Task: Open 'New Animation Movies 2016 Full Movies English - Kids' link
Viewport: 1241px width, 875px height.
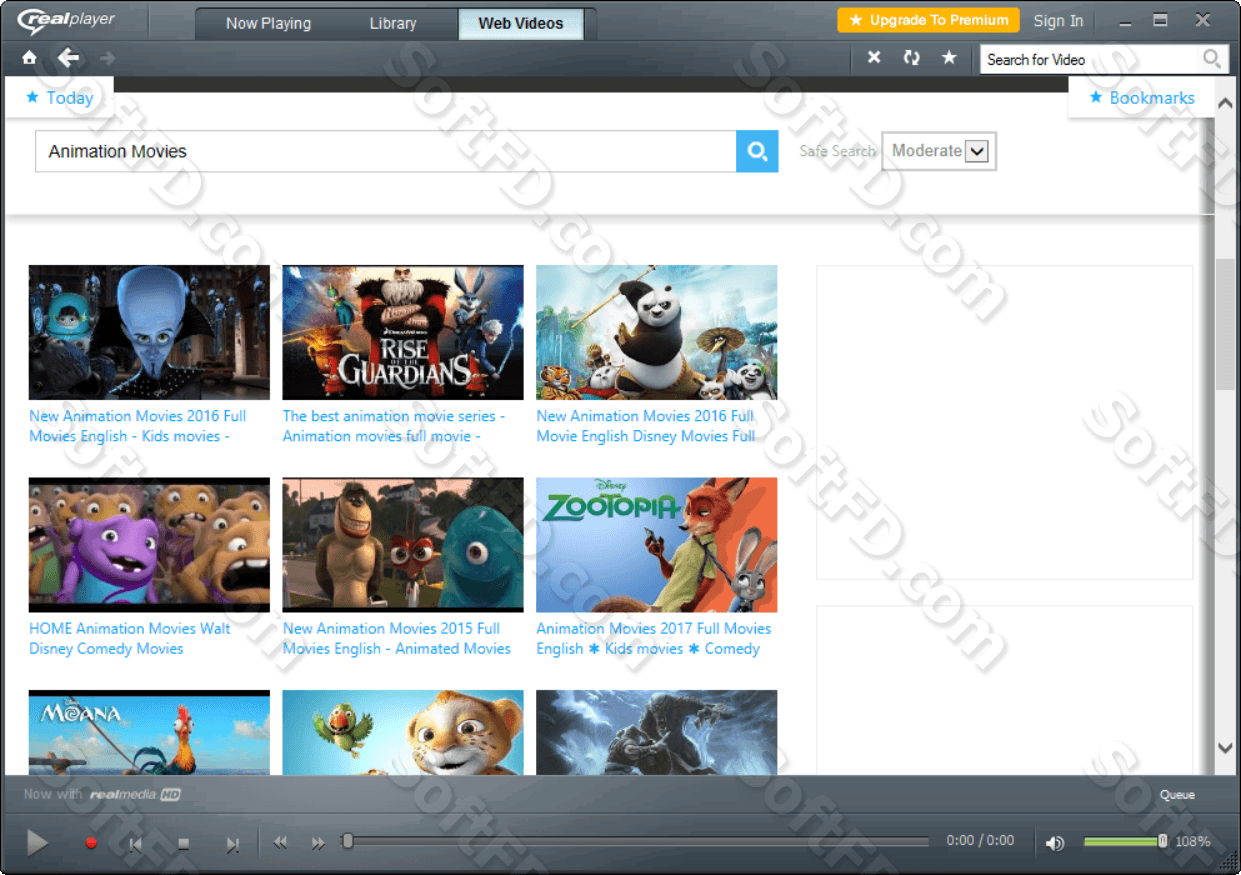Action: (x=137, y=426)
